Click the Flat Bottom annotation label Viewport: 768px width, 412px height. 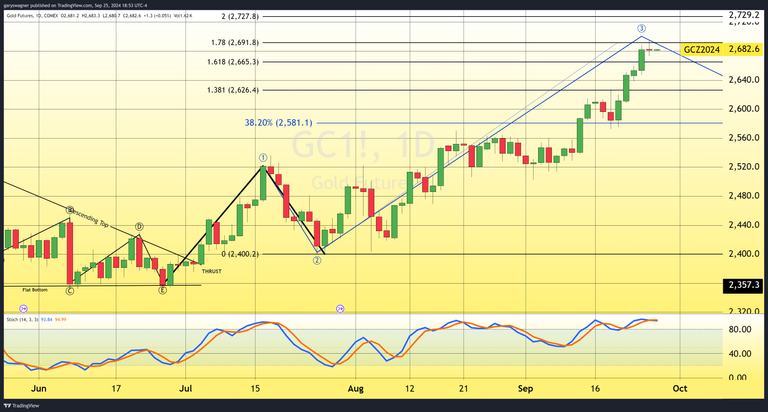(x=35, y=289)
